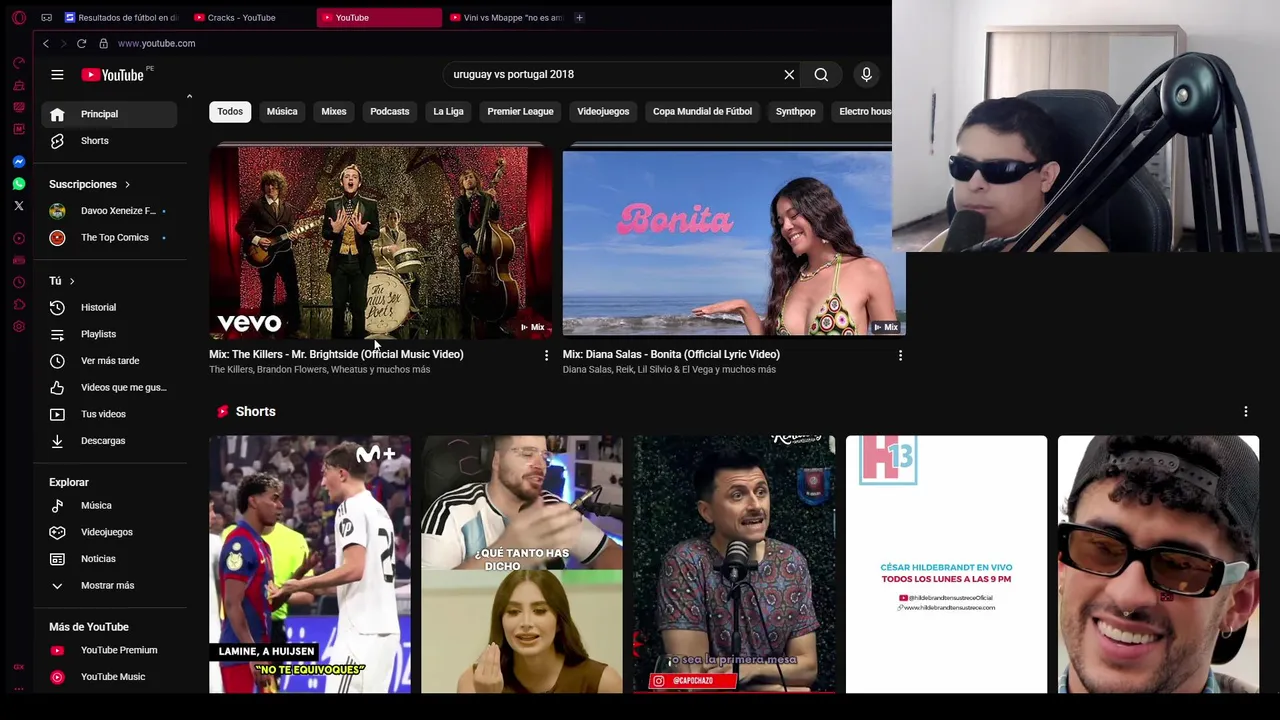Viewport: 1280px width, 720px height.
Task: Select Copa Mundial de Fútbol chip
Action: pyautogui.click(x=702, y=112)
